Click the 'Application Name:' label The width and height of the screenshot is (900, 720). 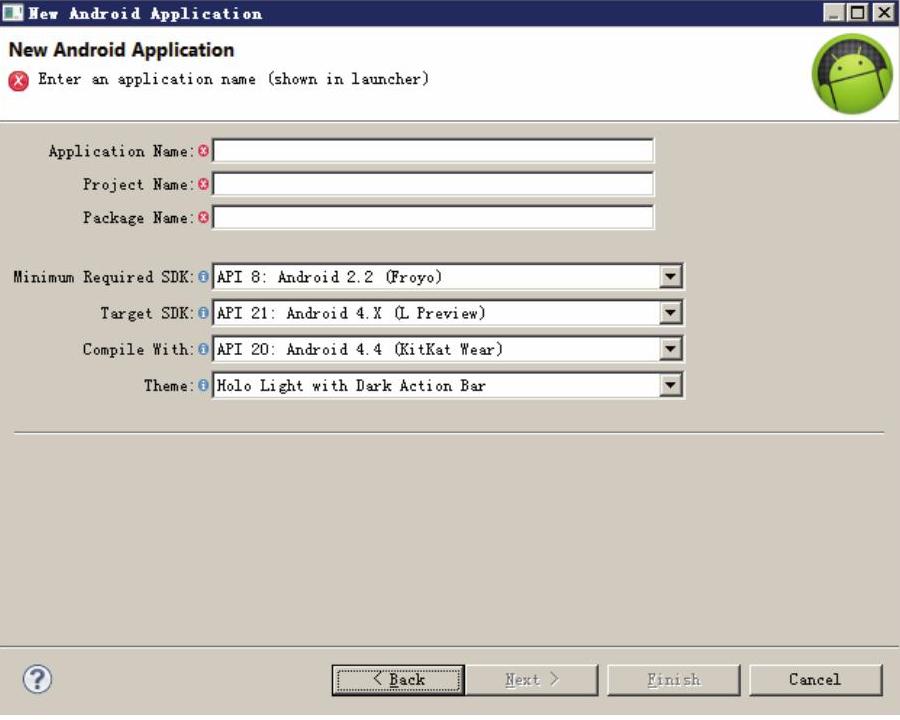click(x=122, y=152)
